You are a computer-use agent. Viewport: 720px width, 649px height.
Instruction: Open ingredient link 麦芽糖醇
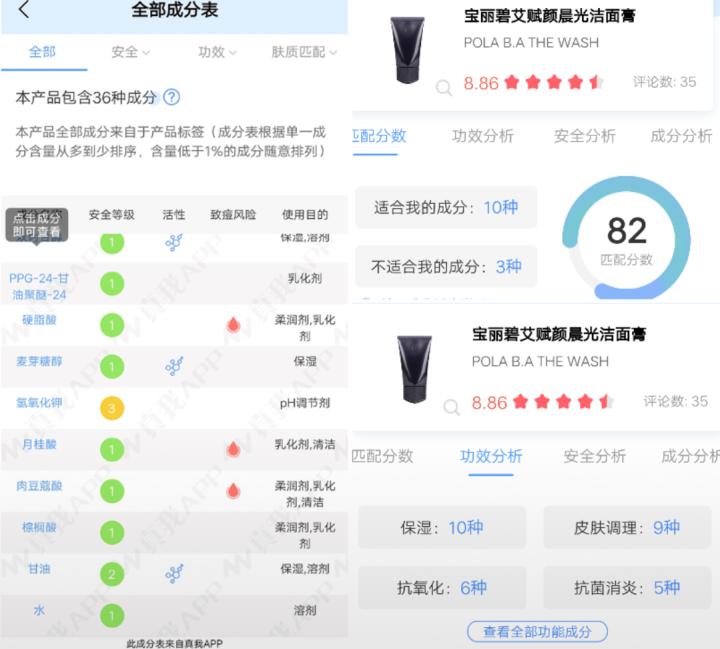click(x=39, y=361)
